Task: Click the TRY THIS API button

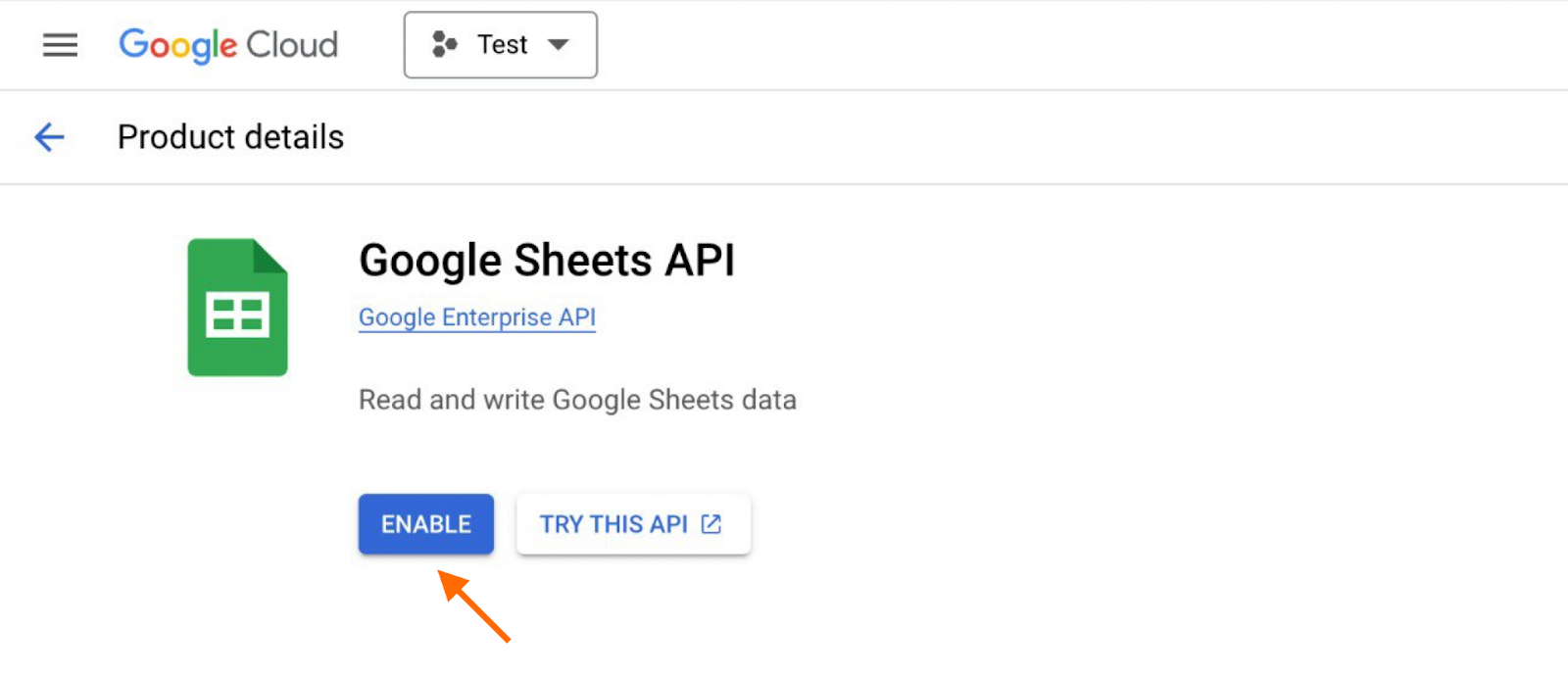Action: point(632,524)
